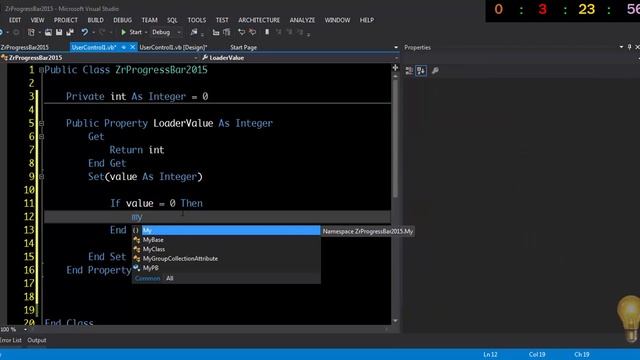Collapse the Property outline on line 5
Image resolution: width=640 pixels, height=360 pixels.
pyautogui.click(x=41, y=123)
